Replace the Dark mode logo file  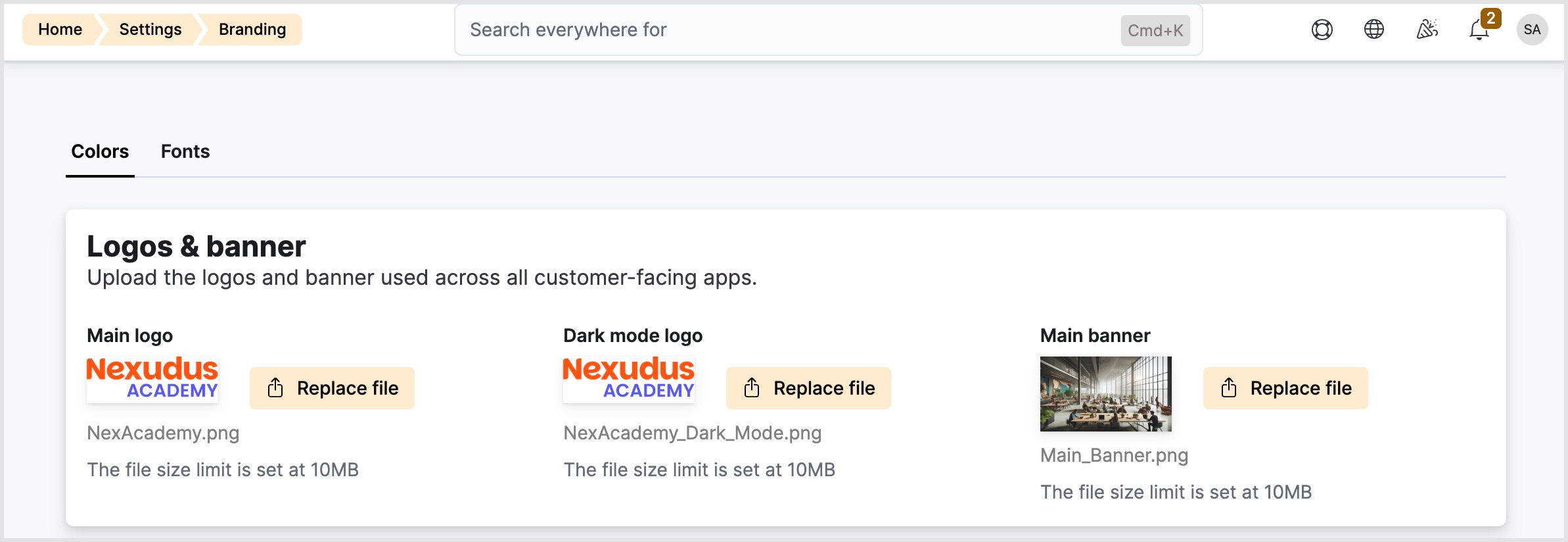click(808, 388)
